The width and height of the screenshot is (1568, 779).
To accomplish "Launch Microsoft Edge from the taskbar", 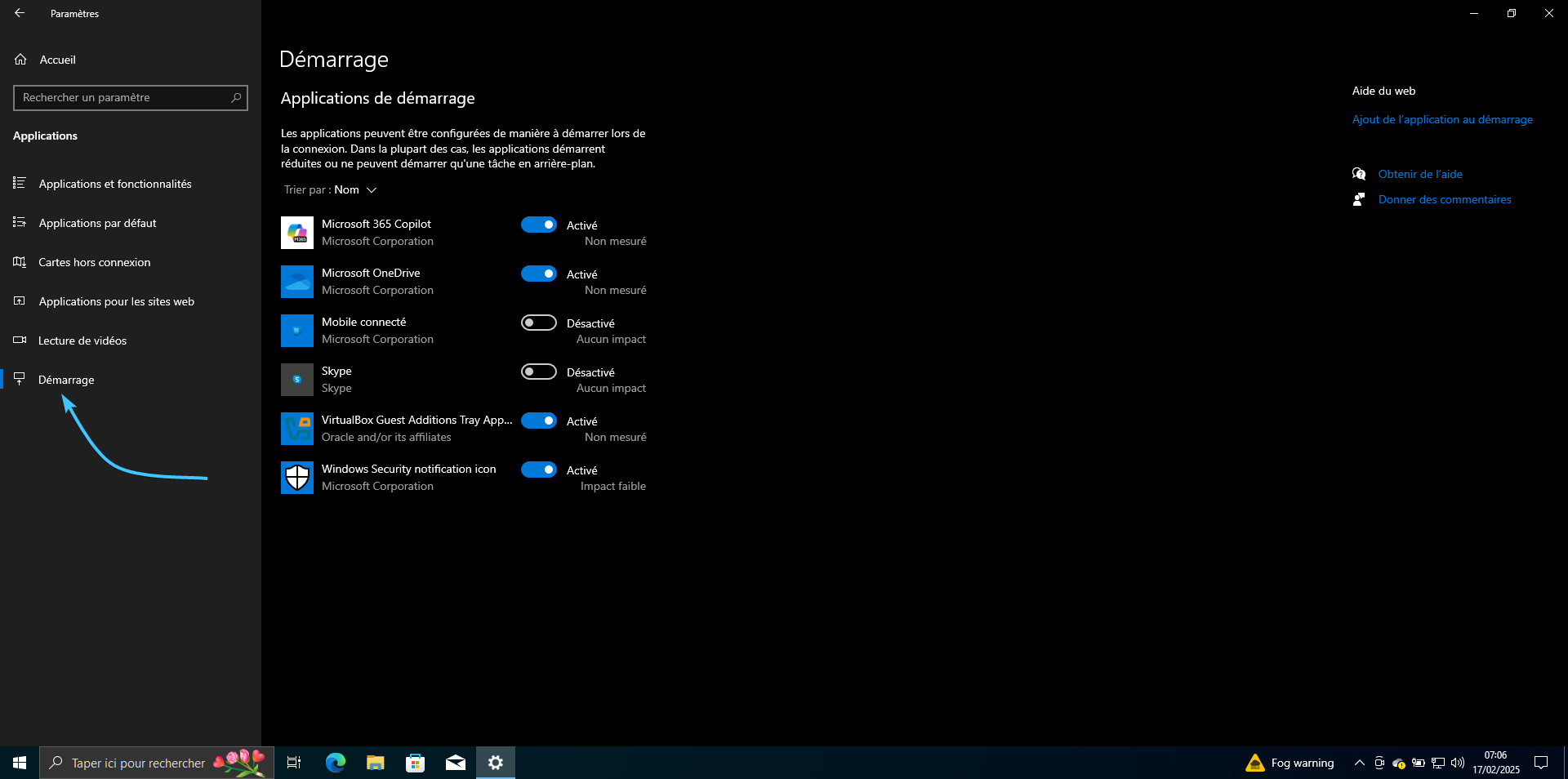I will [336, 763].
